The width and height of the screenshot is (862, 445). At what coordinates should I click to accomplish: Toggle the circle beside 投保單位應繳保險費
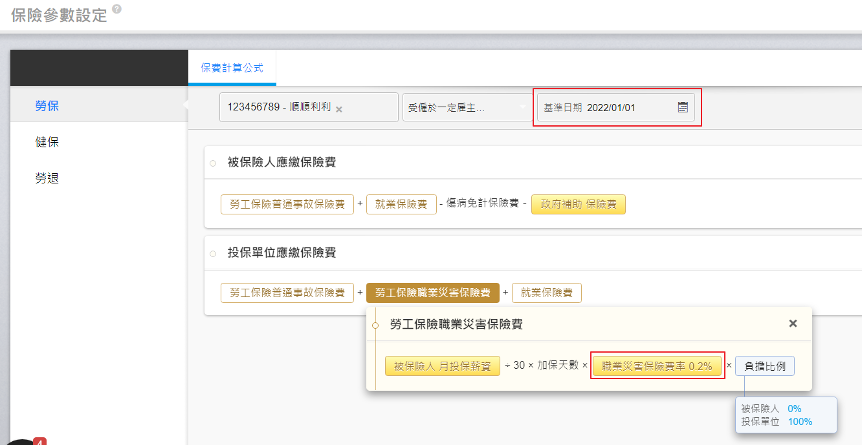213,253
